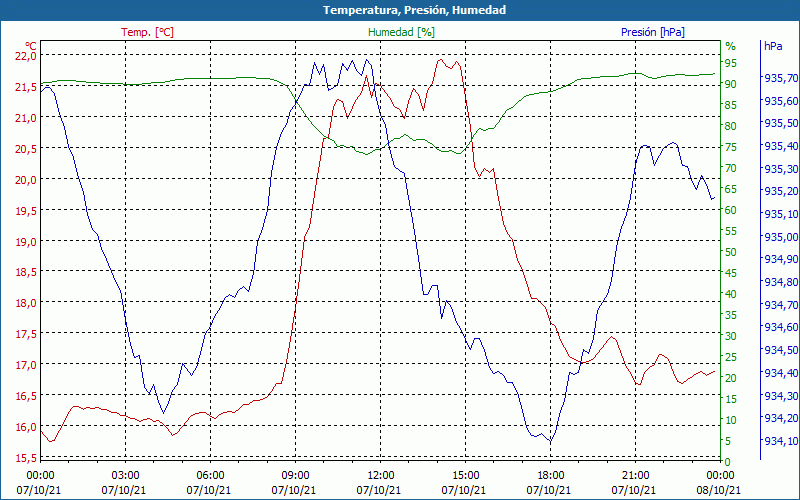Click the pressure axis value '935,30'
The width and height of the screenshot is (800, 500).
click(x=781, y=169)
